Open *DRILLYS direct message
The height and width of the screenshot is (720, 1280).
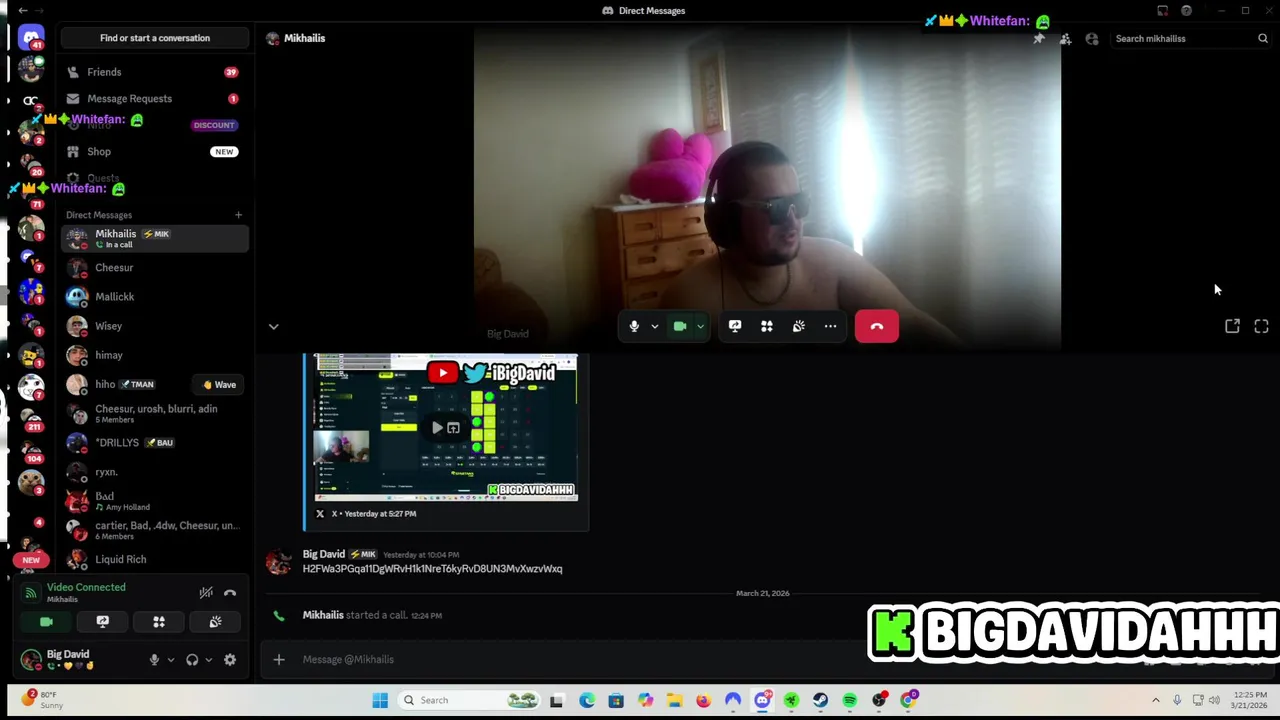point(155,442)
